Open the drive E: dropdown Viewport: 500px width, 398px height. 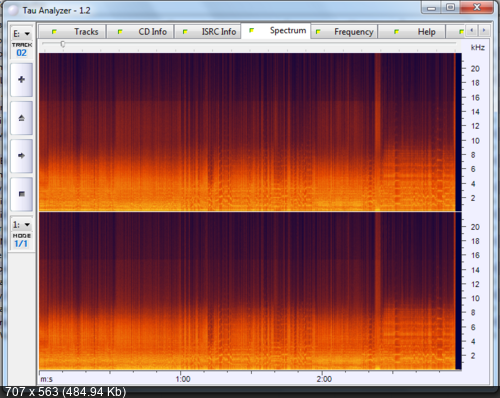(x=22, y=34)
